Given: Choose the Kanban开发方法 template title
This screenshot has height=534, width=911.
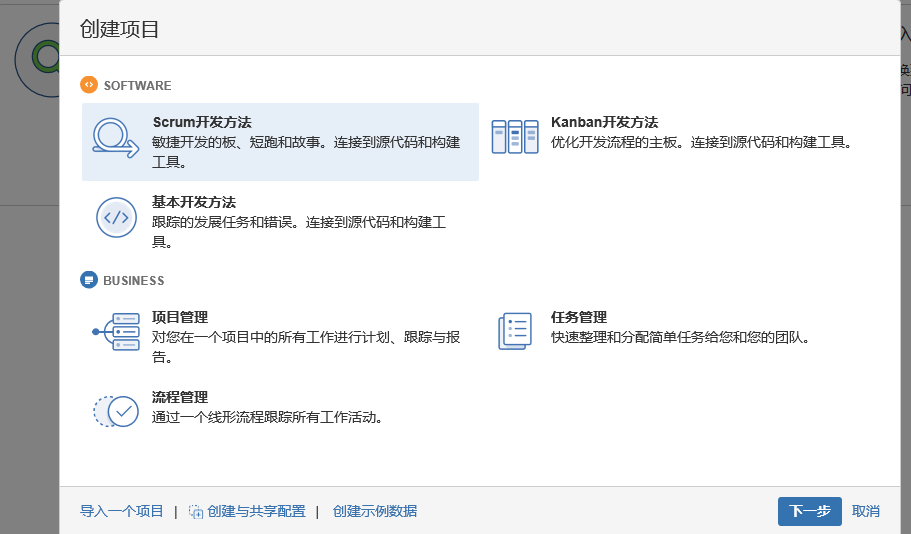Looking at the screenshot, I should 604,122.
